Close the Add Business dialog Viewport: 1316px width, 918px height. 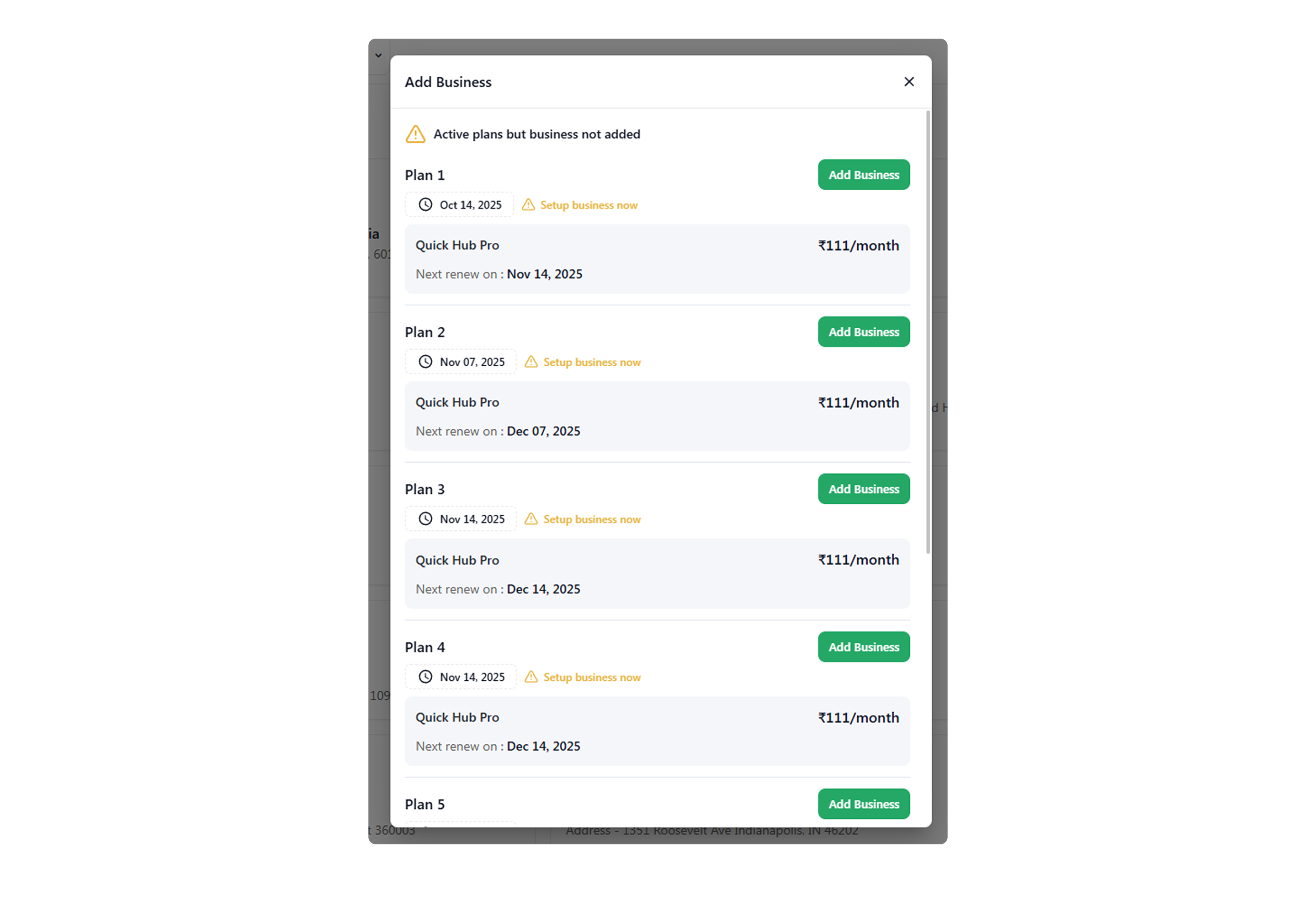coord(908,82)
